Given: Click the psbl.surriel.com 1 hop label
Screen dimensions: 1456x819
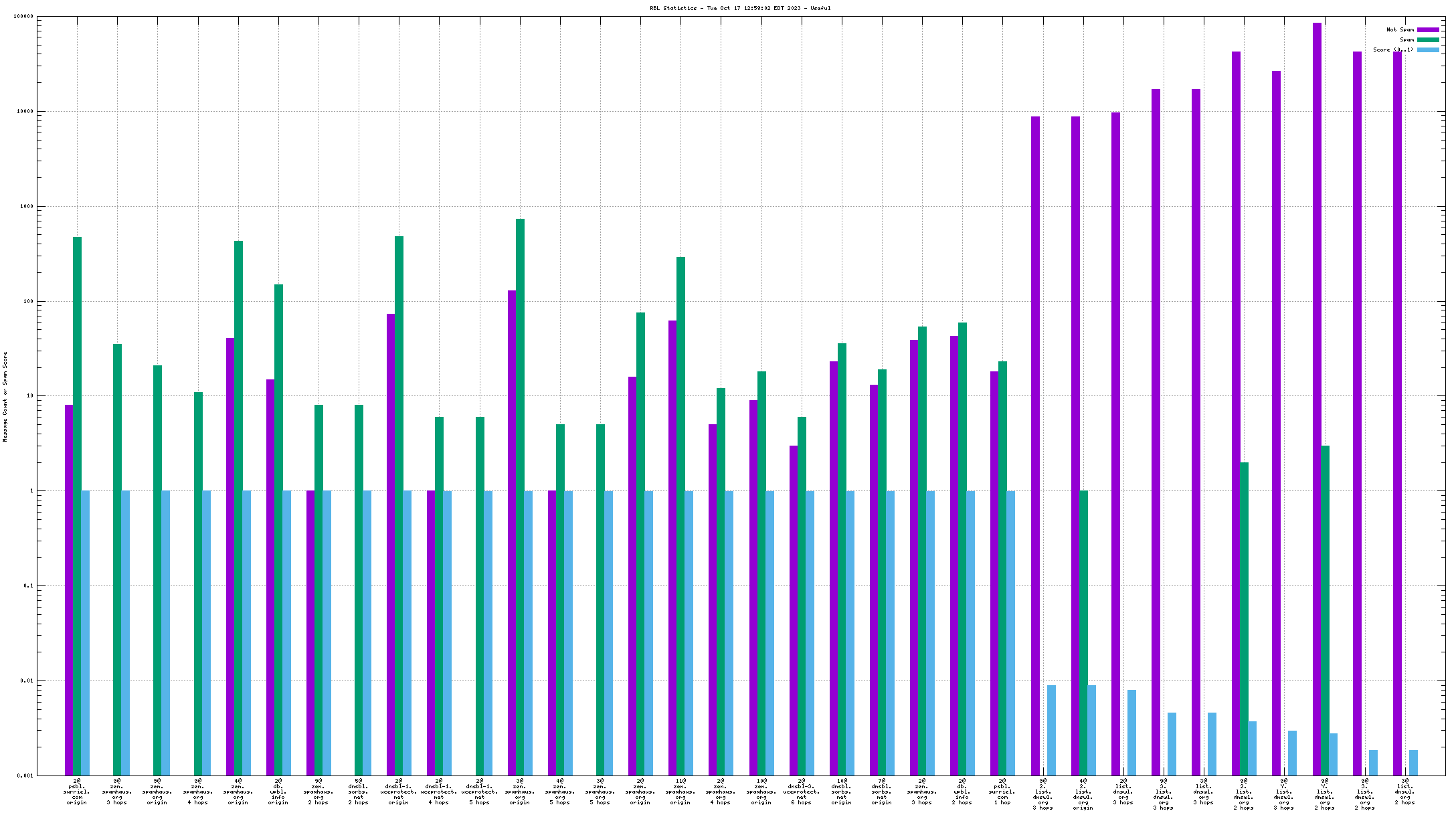Looking at the screenshot, I should tap(1002, 792).
